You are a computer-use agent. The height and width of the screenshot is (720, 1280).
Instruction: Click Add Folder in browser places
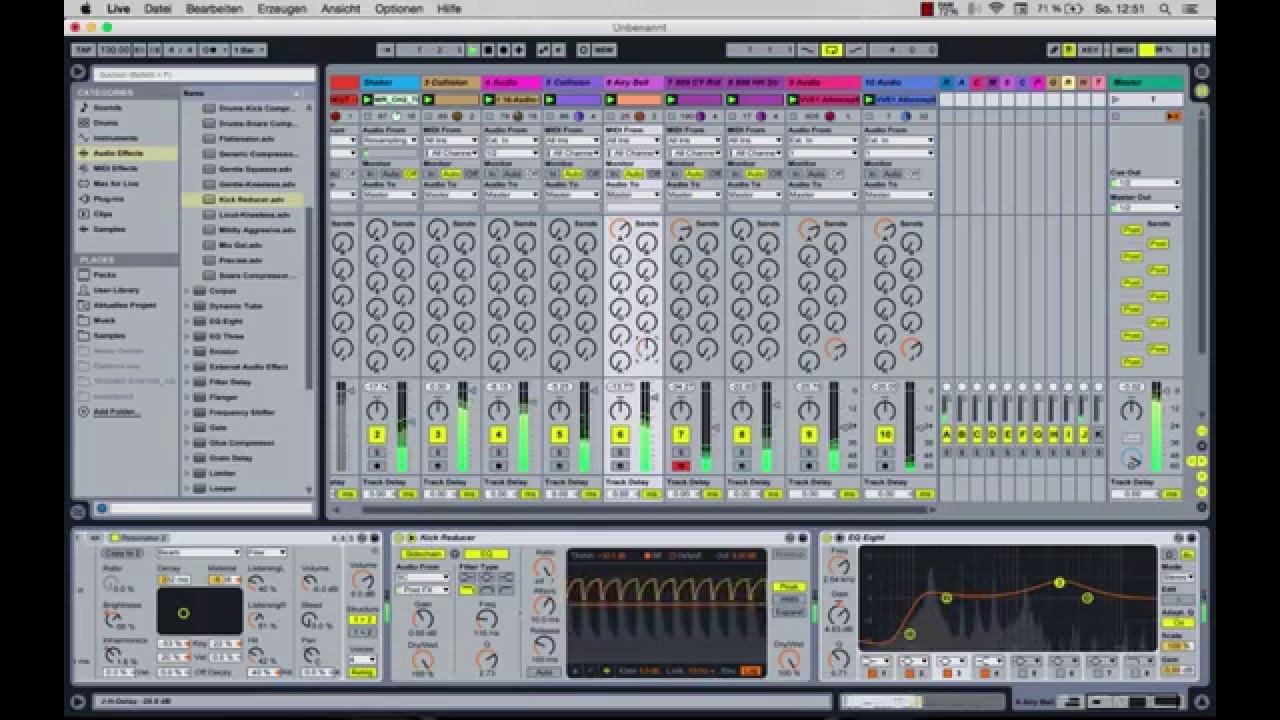[116, 412]
